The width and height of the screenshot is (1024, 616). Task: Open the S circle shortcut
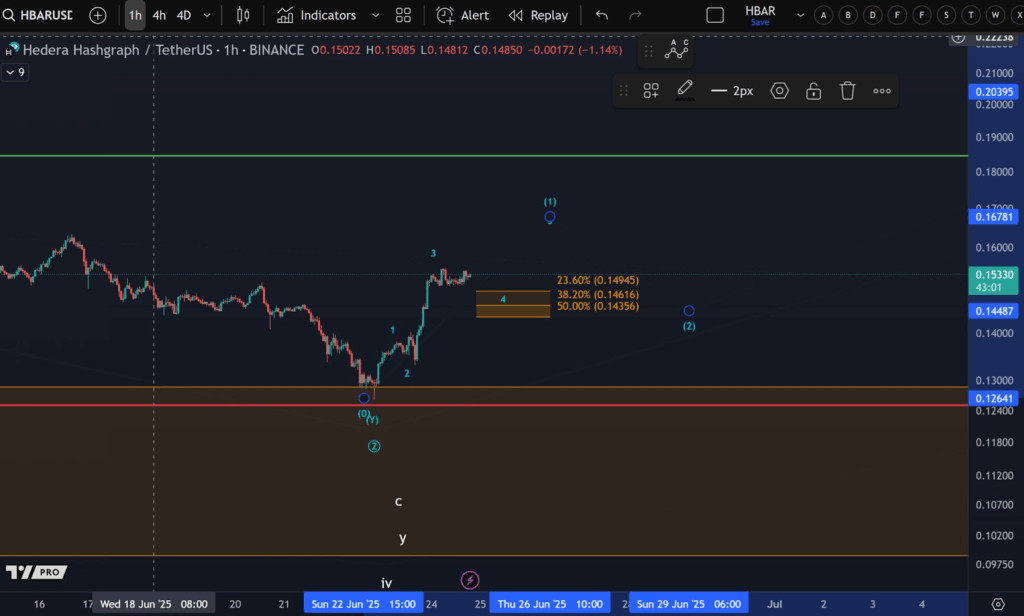pos(946,15)
